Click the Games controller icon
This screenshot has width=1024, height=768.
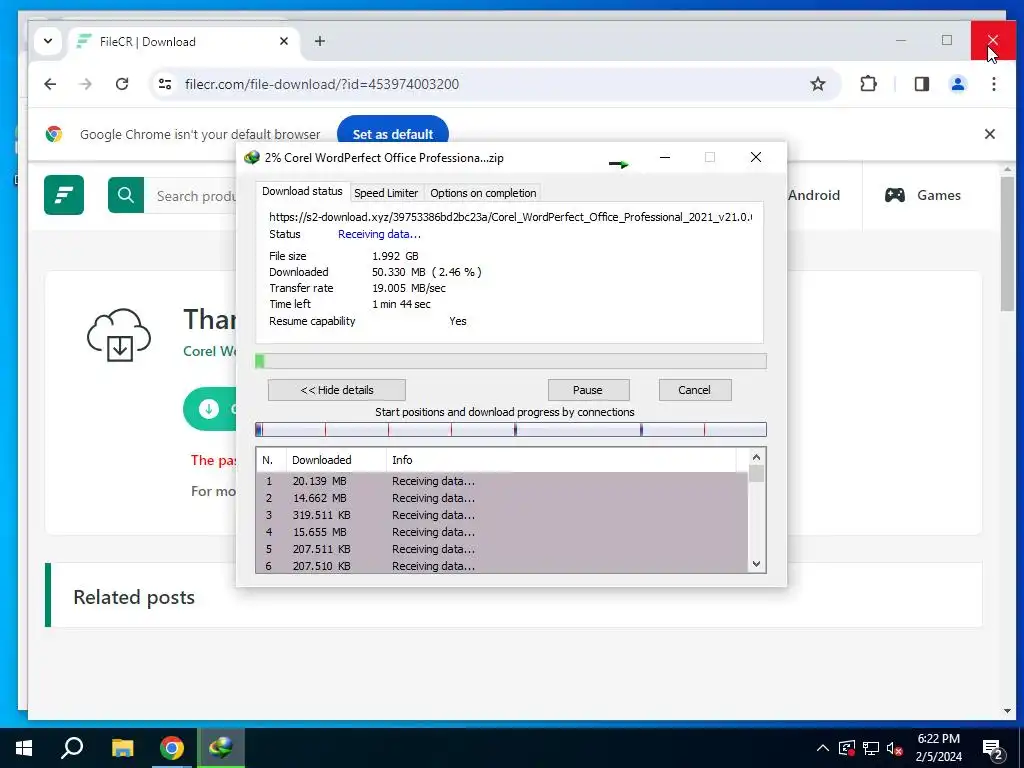(894, 195)
